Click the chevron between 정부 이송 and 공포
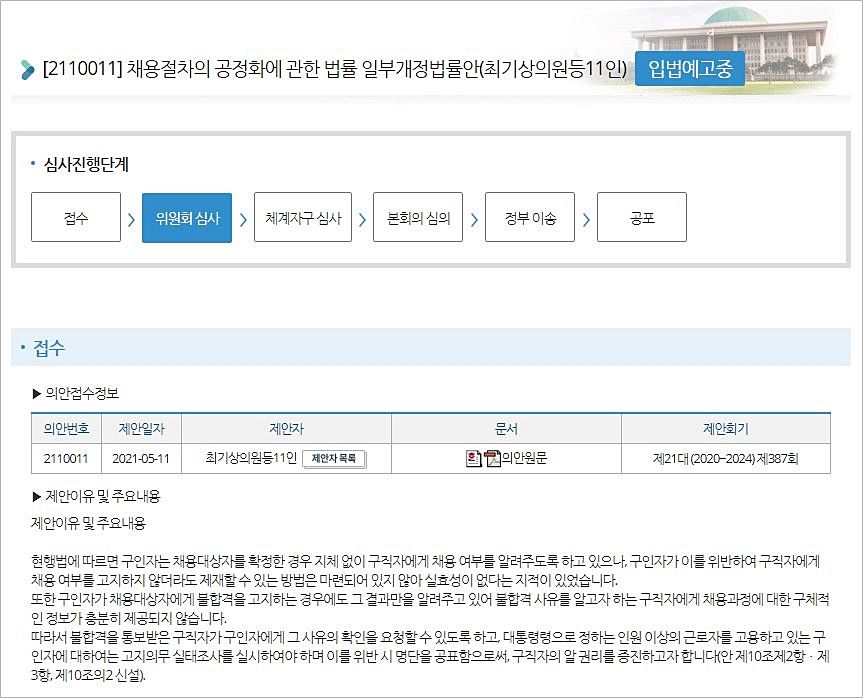 click(x=586, y=220)
